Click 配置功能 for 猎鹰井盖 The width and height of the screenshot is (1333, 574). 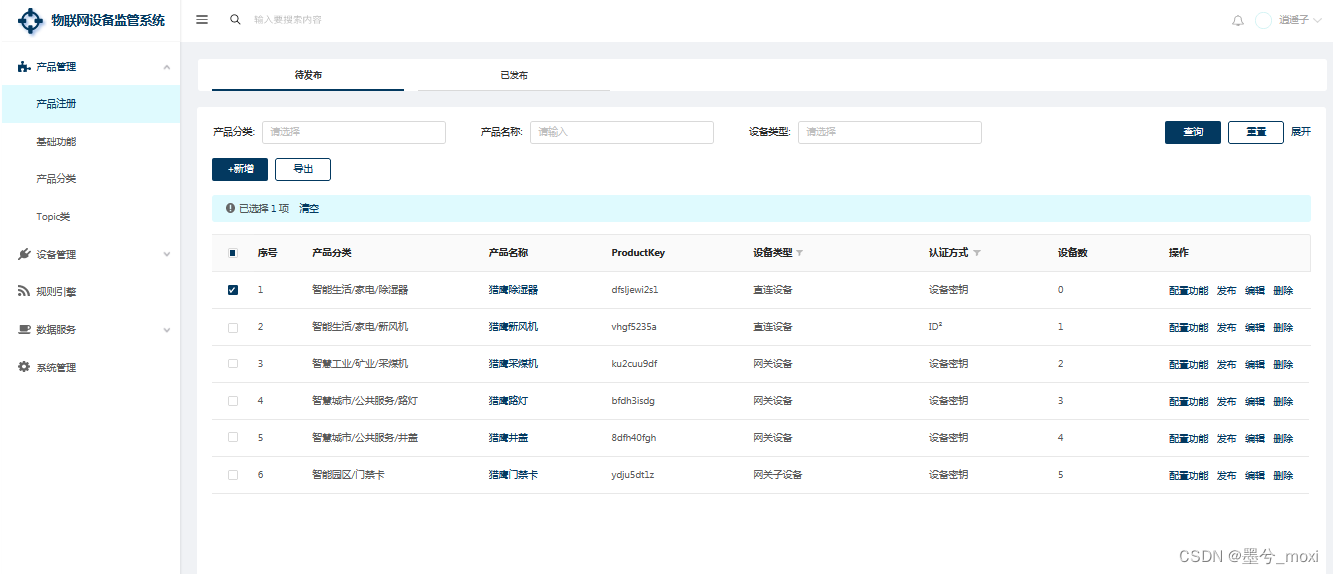(1188, 438)
